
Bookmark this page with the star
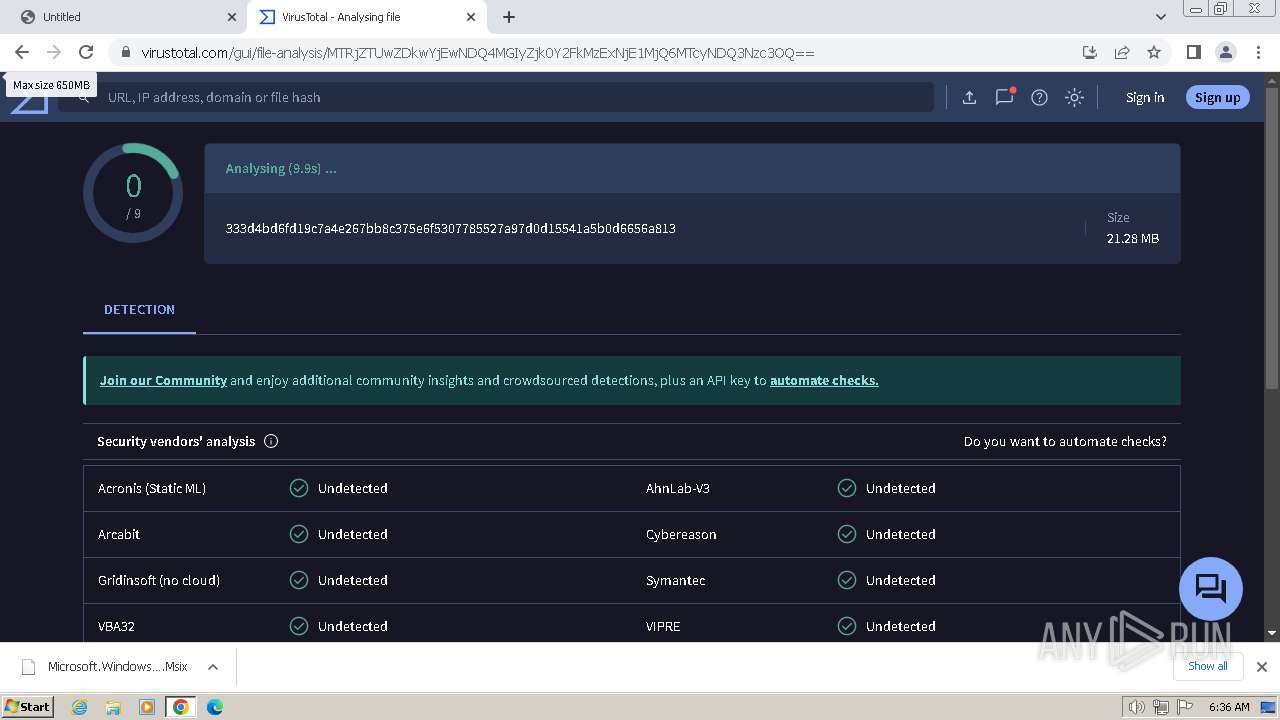coord(1154,52)
